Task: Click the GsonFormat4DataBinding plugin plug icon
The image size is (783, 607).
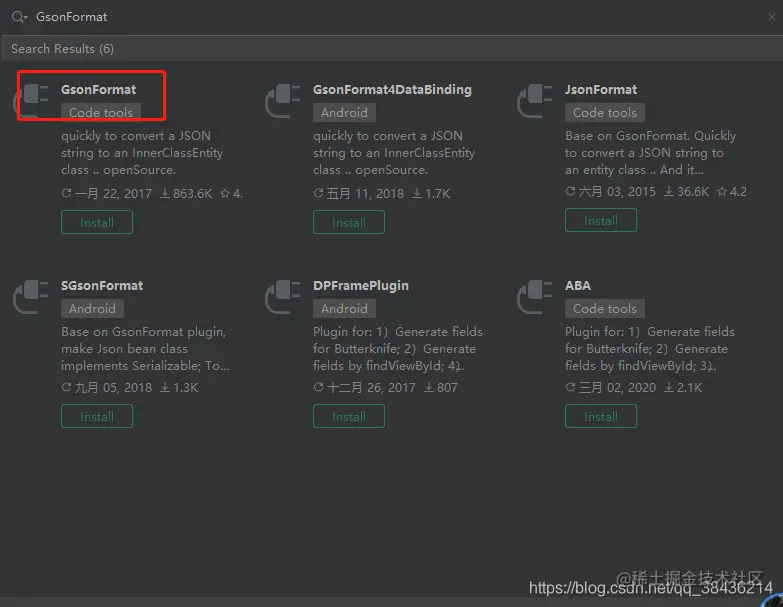Action: [283, 100]
